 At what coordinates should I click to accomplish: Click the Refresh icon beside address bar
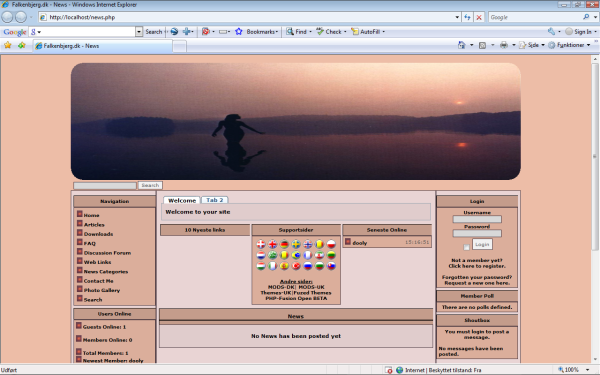467,17
